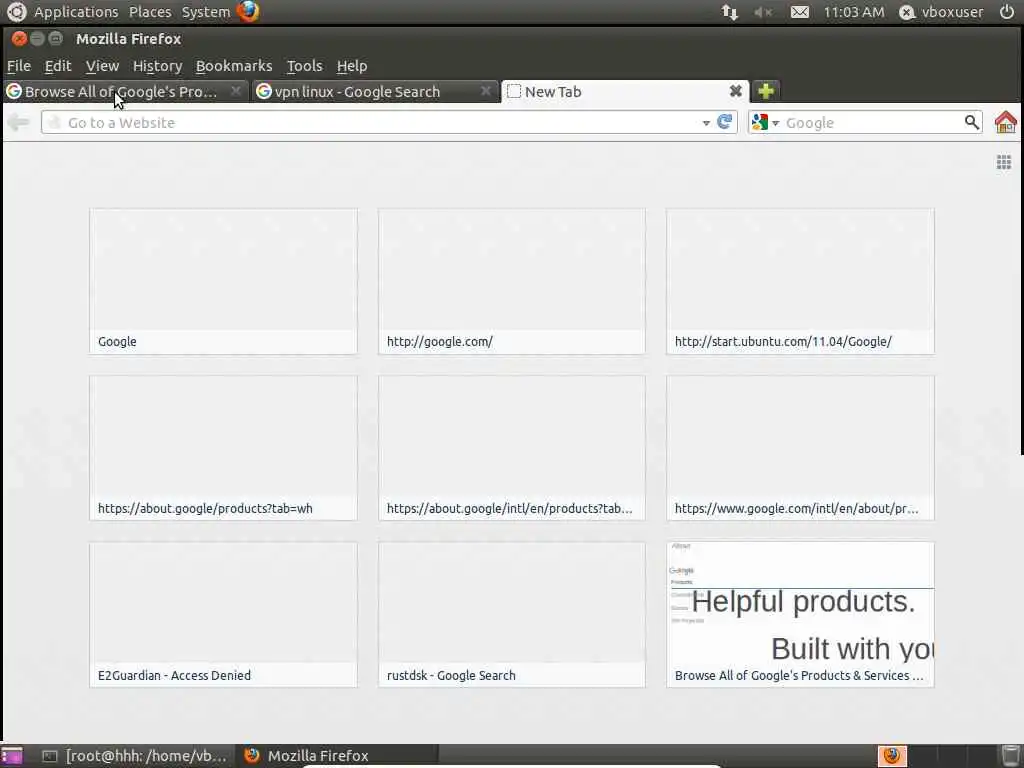Switch to root@hhh terminal taskbar button
Viewport: 1024px width, 768px height.
tap(134, 756)
